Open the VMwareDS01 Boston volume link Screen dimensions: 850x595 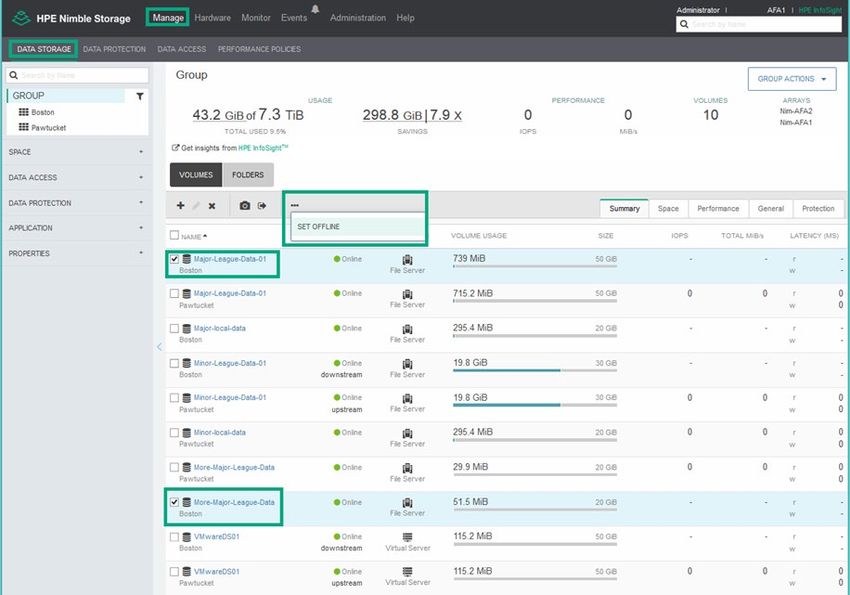216,536
